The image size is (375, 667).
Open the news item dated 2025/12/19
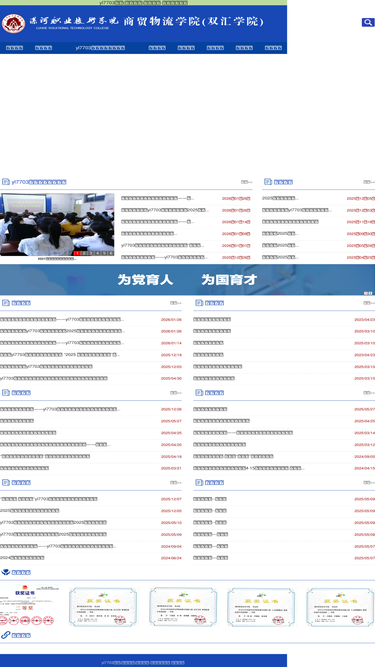tap(60, 355)
